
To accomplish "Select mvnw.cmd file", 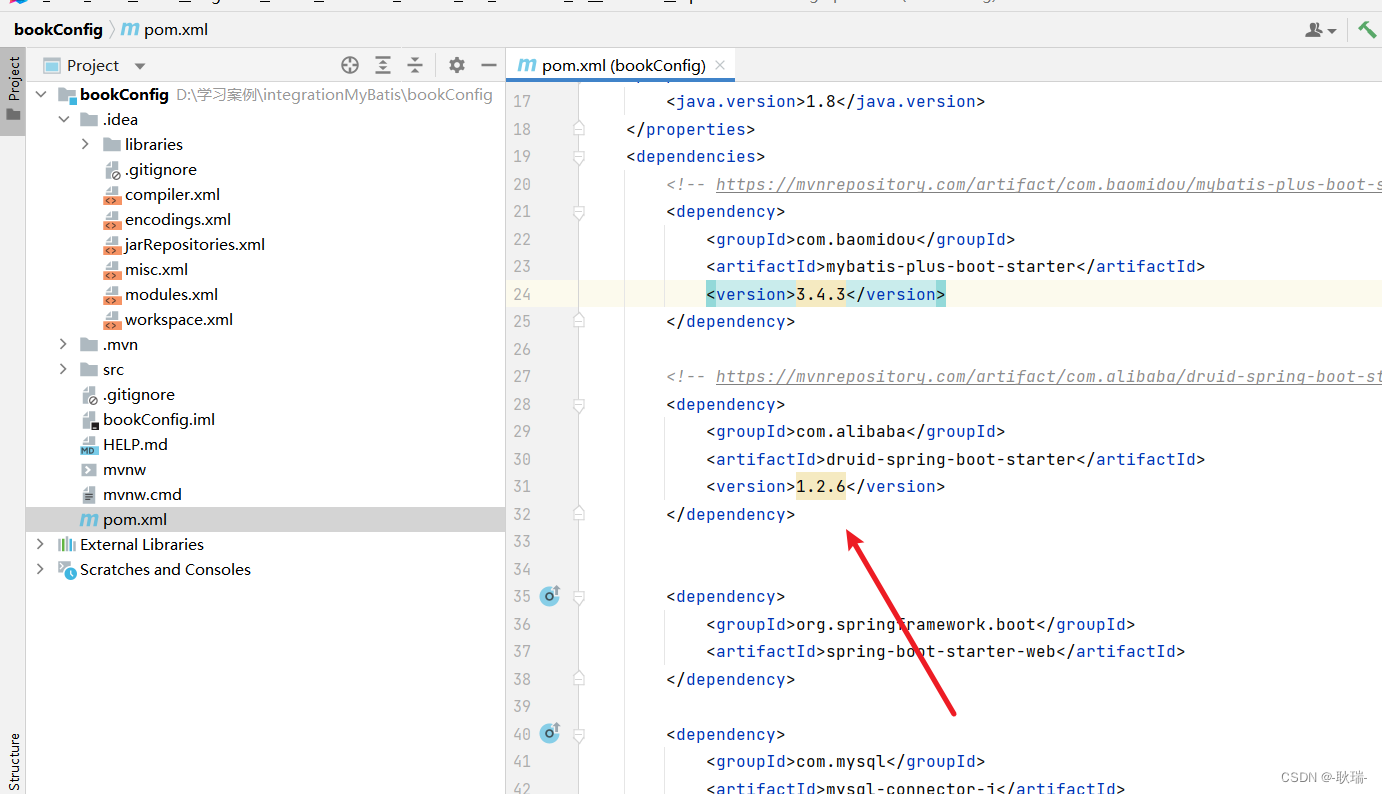I will click(142, 494).
